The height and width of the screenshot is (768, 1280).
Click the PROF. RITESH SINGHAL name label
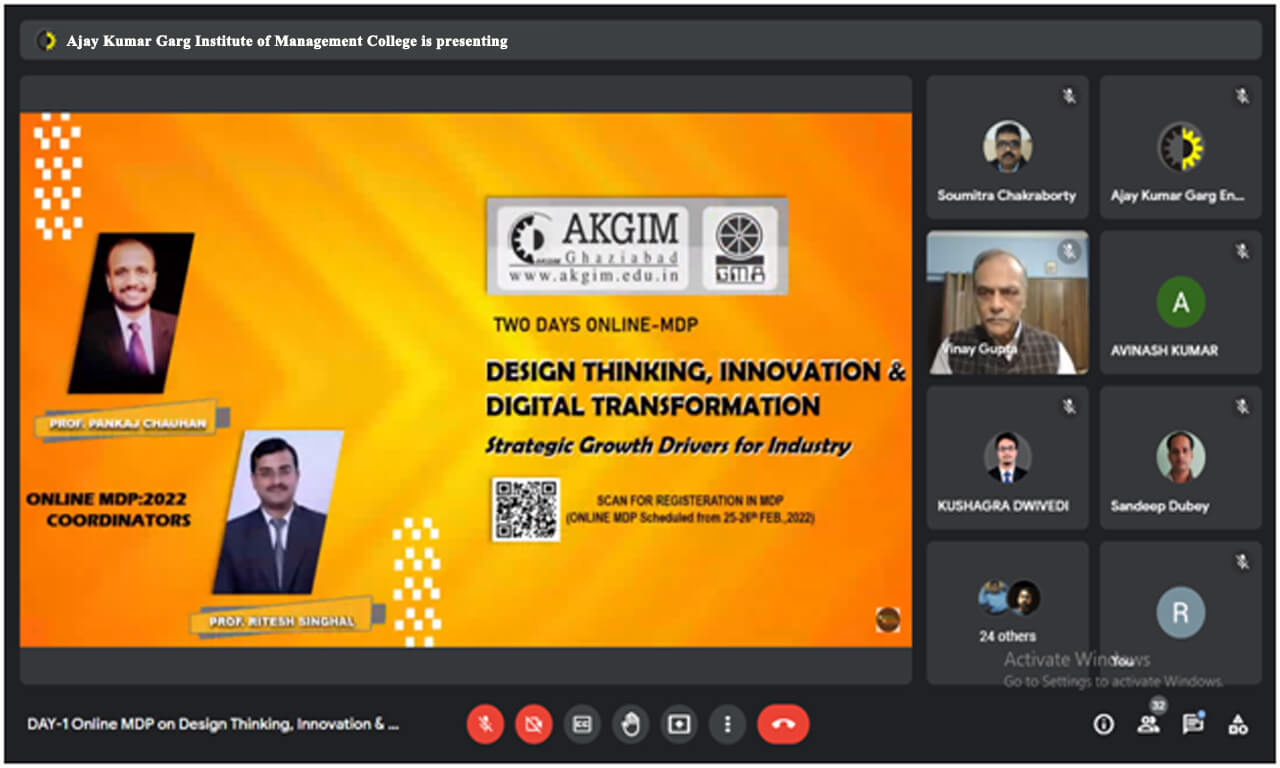pos(281,621)
